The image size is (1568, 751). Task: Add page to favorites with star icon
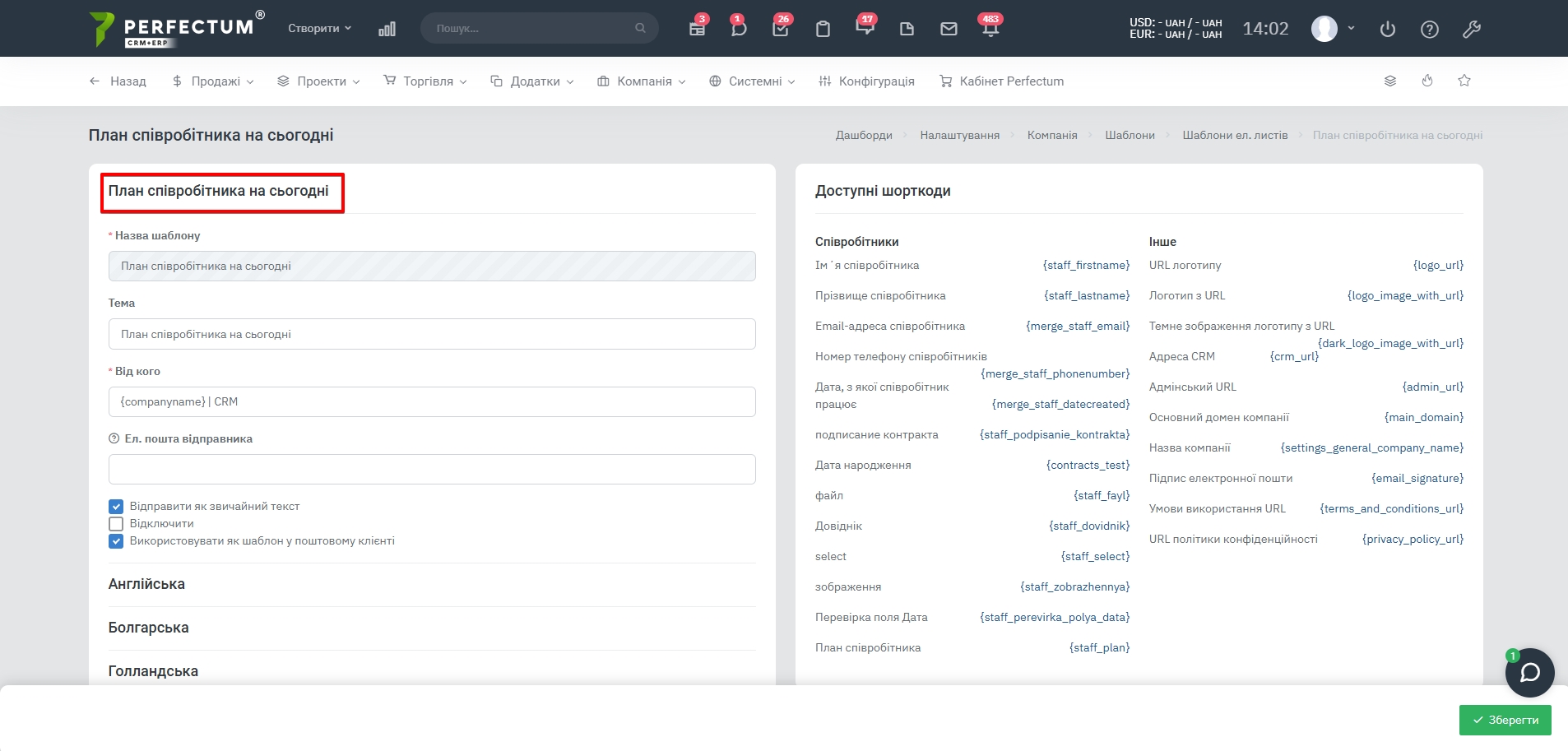[x=1464, y=81]
